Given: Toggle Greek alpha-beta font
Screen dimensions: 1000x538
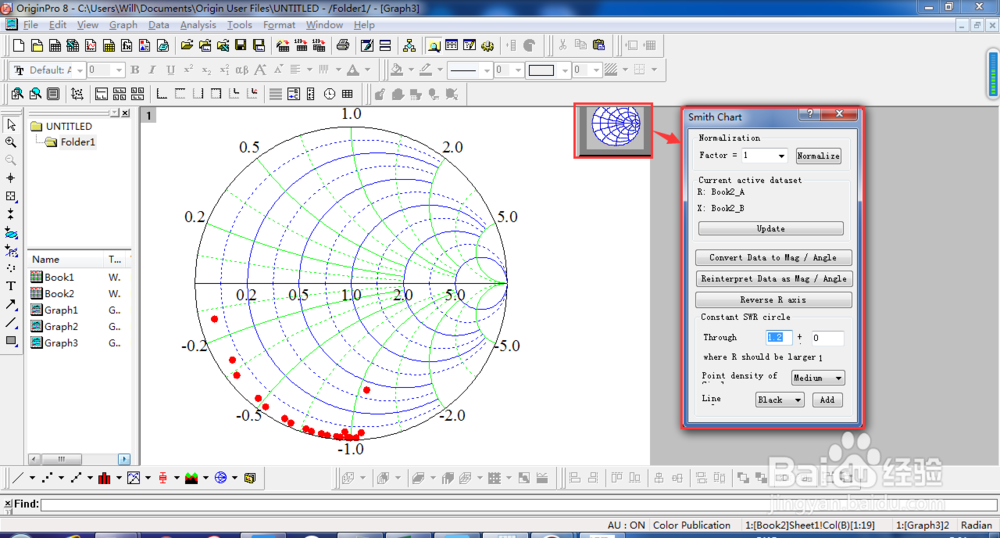Looking at the screenshot, I should pyautogui.click(x=242, y=69).
